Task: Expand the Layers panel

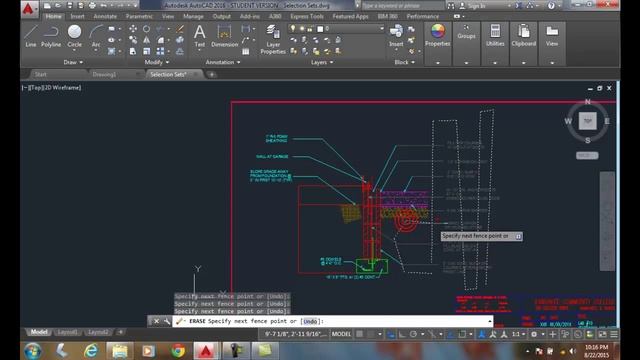Action: [x=322, y=62]
